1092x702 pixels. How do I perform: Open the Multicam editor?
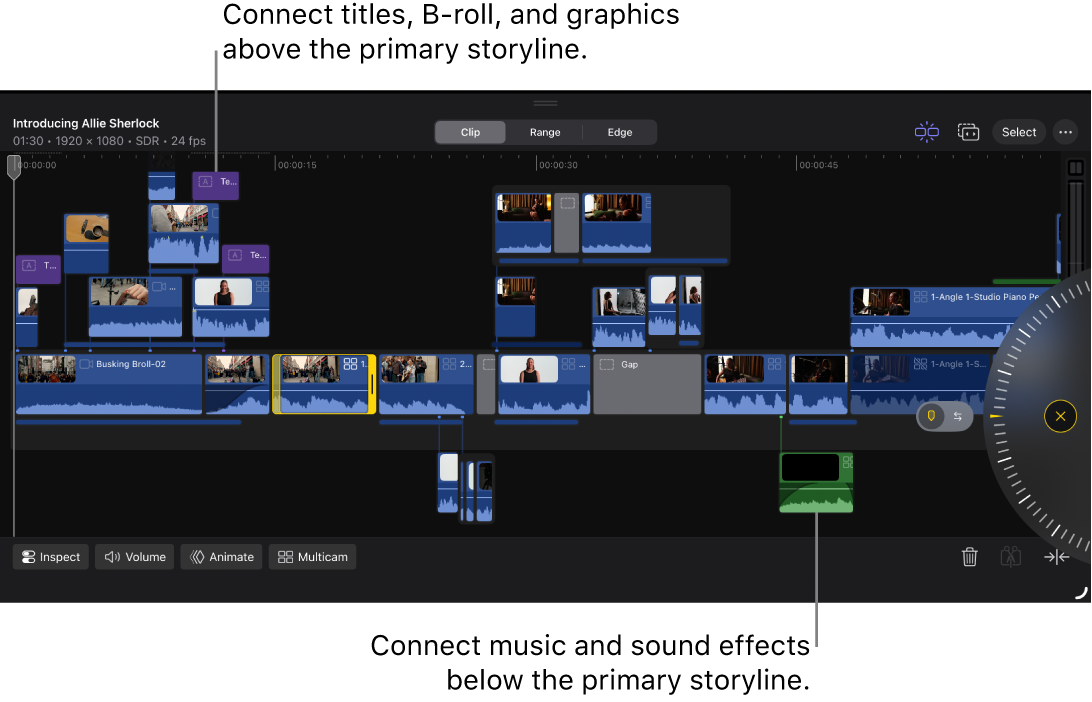[312, 557]
